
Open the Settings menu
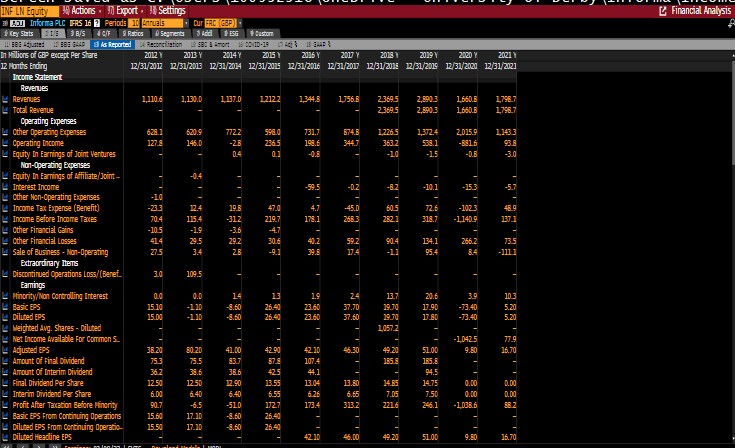point(167,11)
